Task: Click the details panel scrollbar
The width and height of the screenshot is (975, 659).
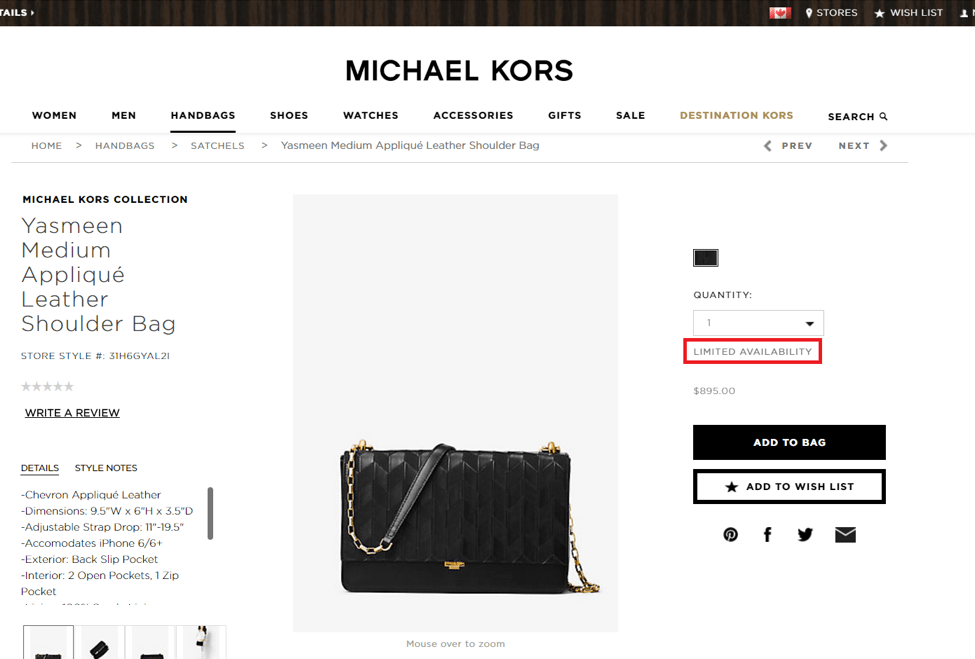Action: [x=210, y=513]
